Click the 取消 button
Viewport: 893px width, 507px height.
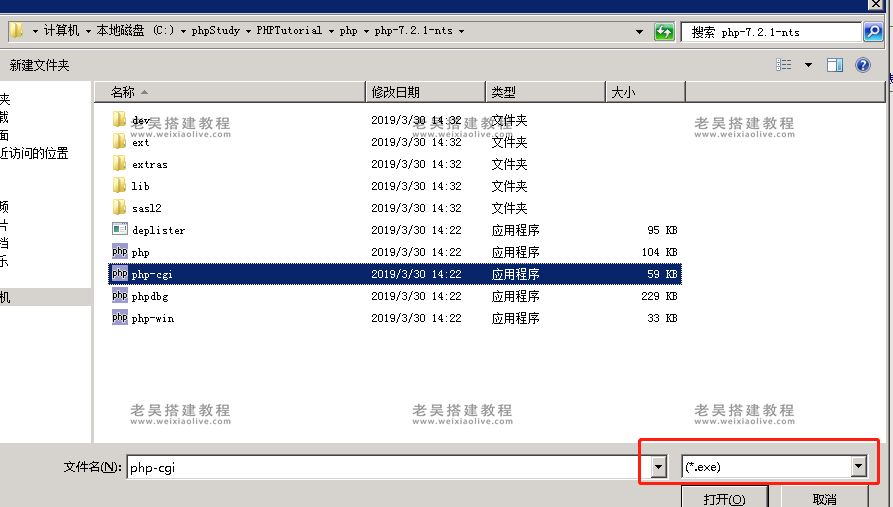click(824, 497)
